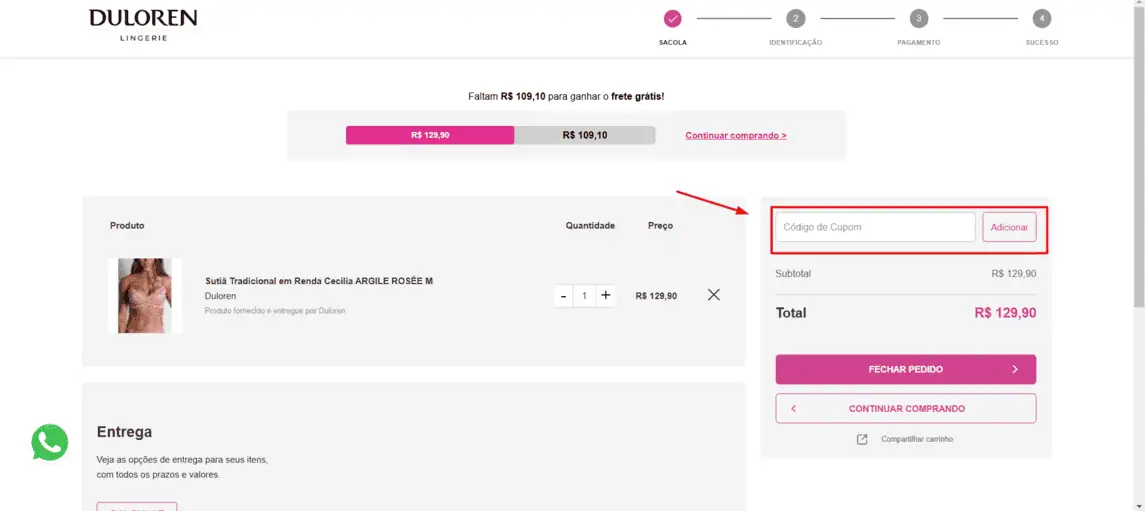Screen dimensions: 1145x511
Task: Click the product row price R$ 129,90
Action: coord(656,296)
